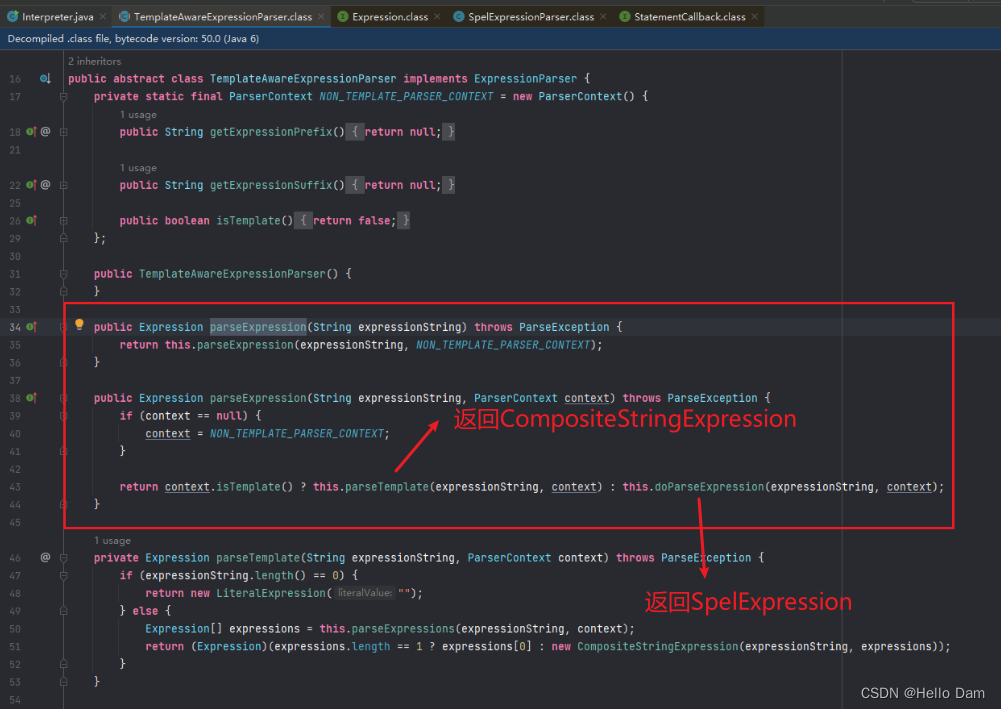Click the implements gutter icon on line 34

[x=31, y=327]
